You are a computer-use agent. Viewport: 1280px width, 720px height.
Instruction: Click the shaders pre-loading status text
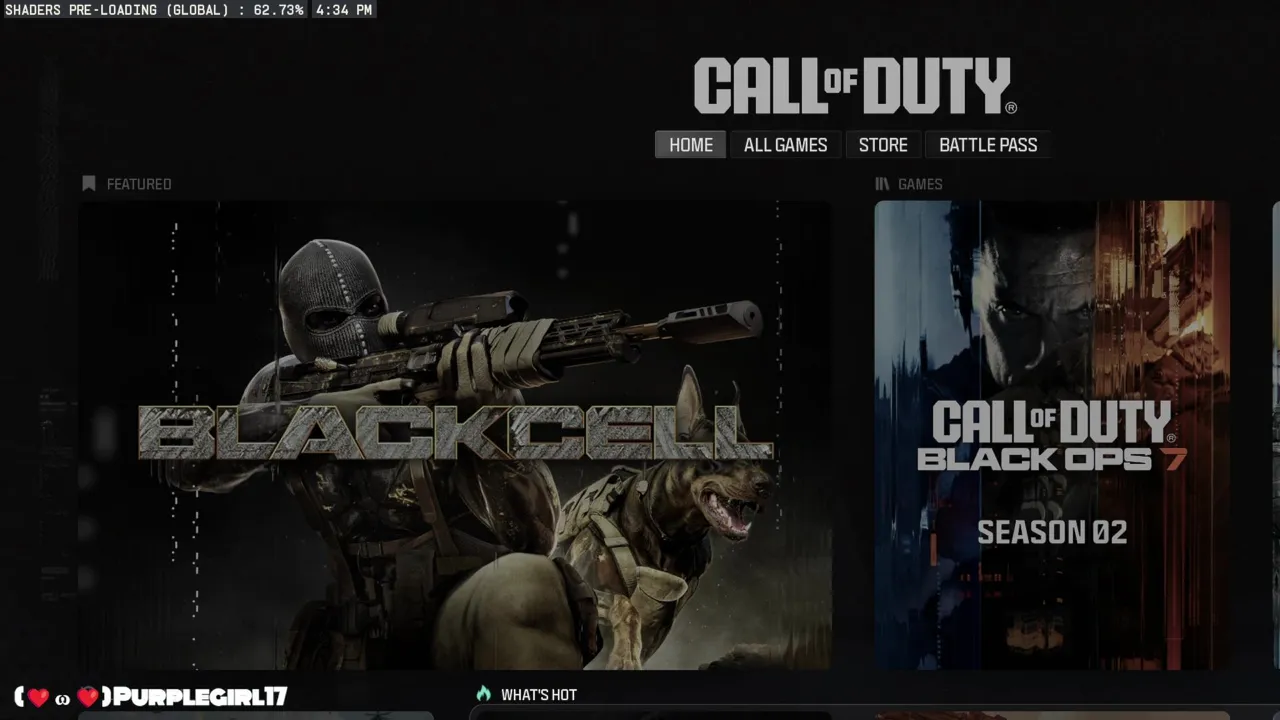(154, 10)
